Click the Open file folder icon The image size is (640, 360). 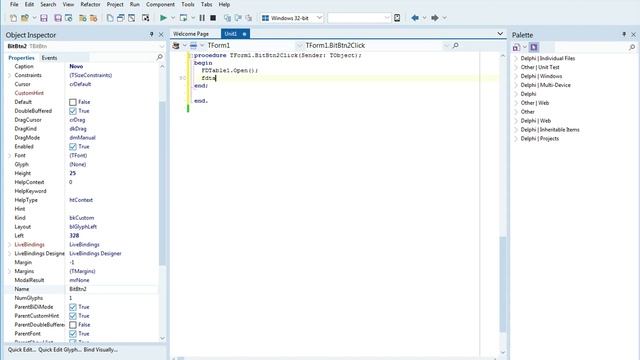(25, 18)
